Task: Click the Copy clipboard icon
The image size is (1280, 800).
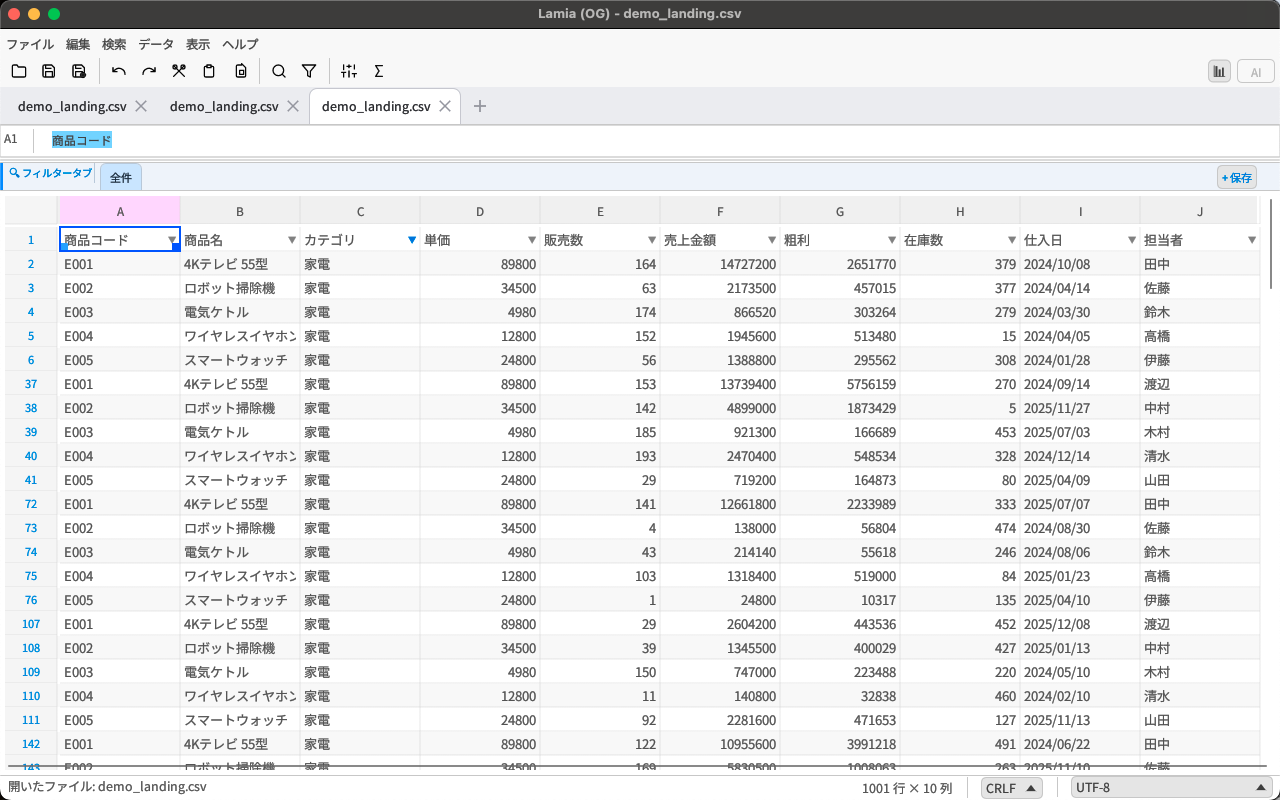Action: point(209,71)
